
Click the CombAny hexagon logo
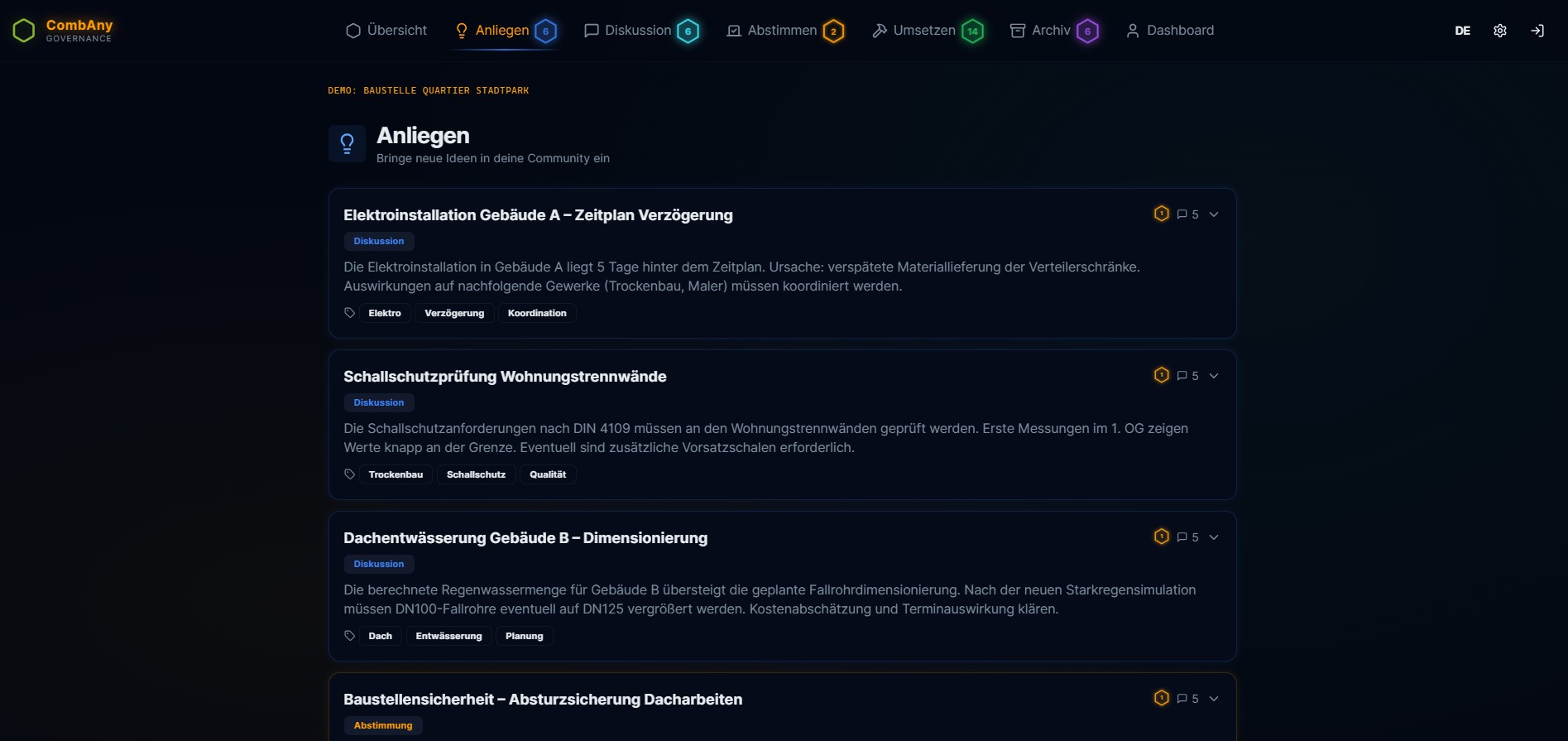point(24,31)
